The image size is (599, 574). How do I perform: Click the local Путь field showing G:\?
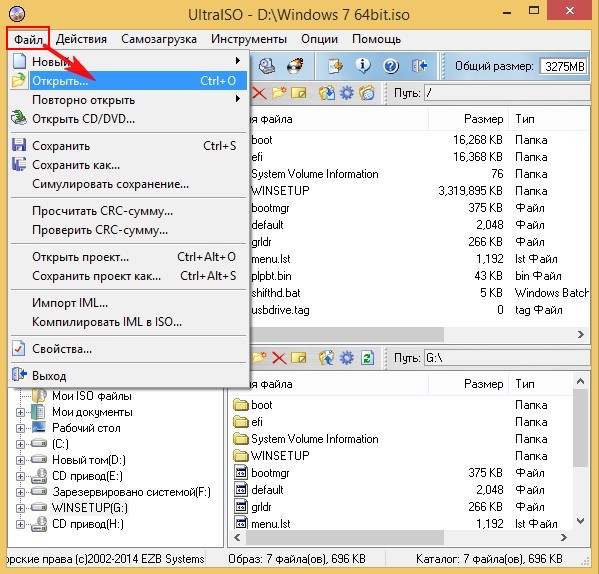(x=507, y=358)
